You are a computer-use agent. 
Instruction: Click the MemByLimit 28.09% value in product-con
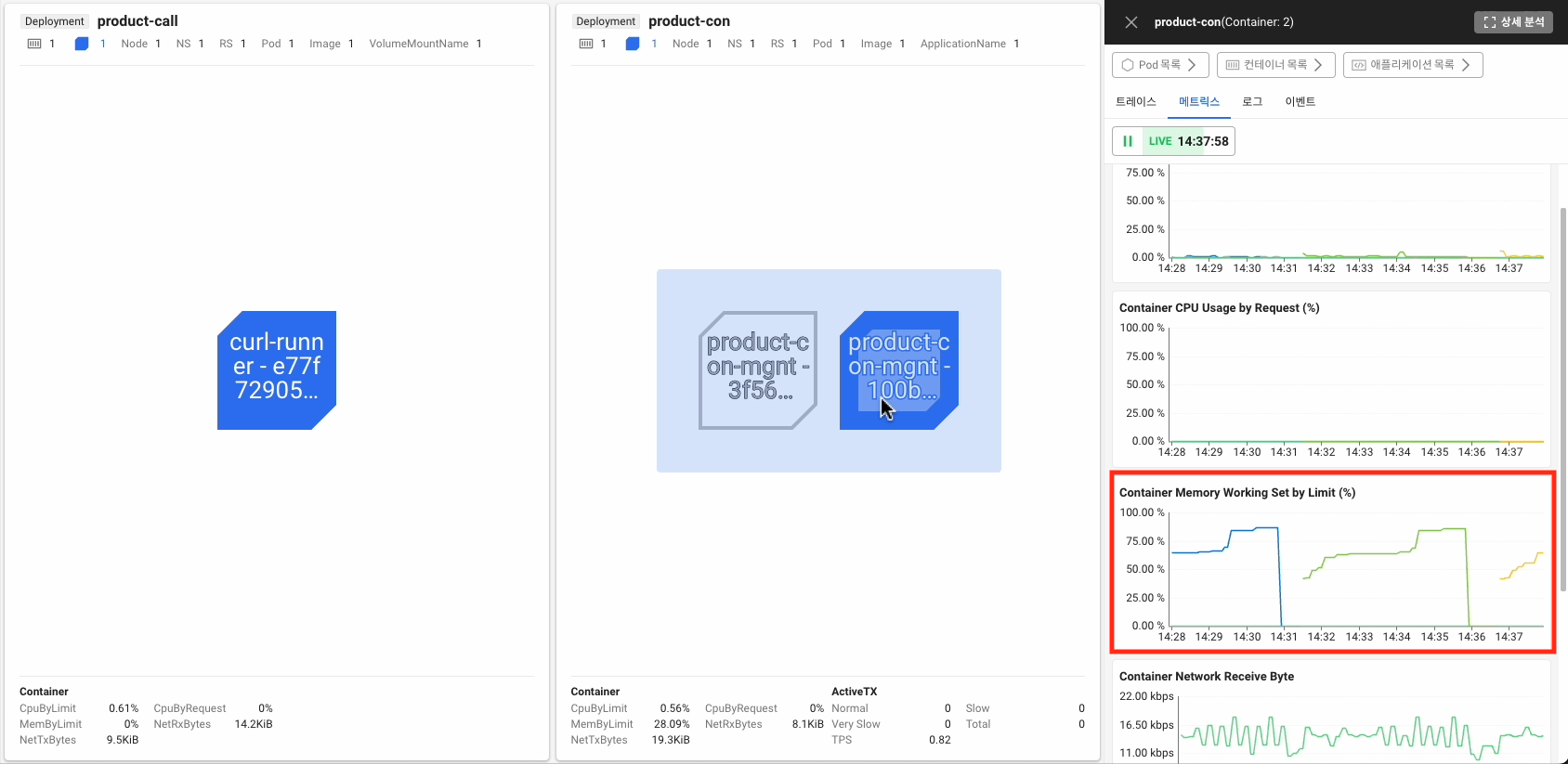coord(672,724)
